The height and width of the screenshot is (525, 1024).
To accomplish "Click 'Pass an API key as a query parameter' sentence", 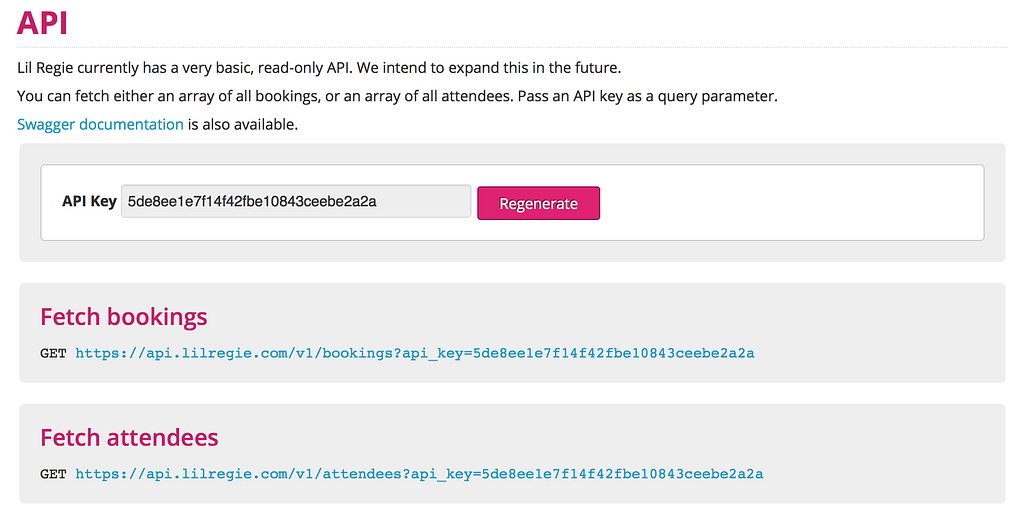I will pos(648,96).
